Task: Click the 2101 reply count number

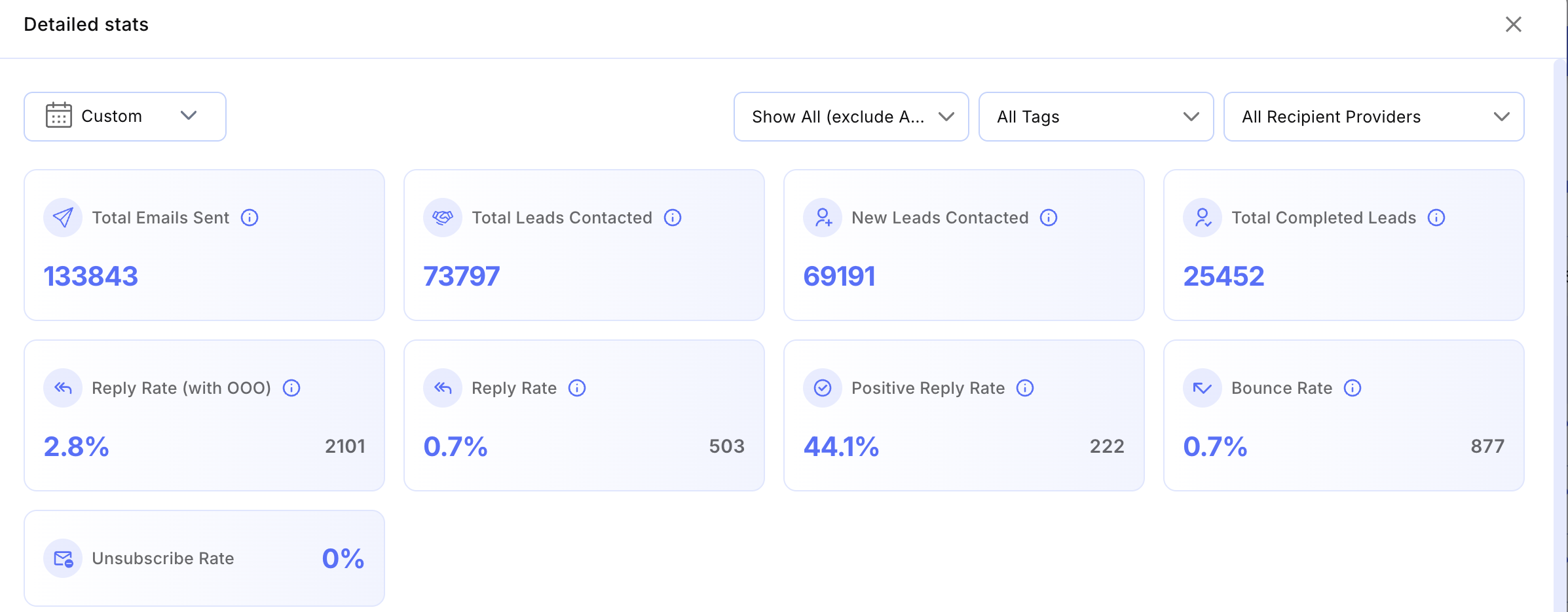Action: (345, 446)
